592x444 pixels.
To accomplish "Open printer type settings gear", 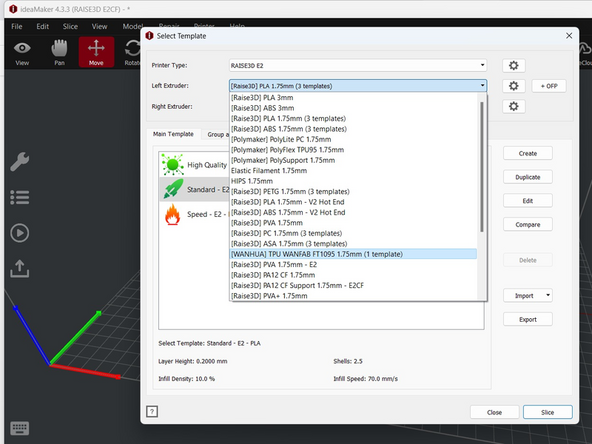I will tap(513, 65).
